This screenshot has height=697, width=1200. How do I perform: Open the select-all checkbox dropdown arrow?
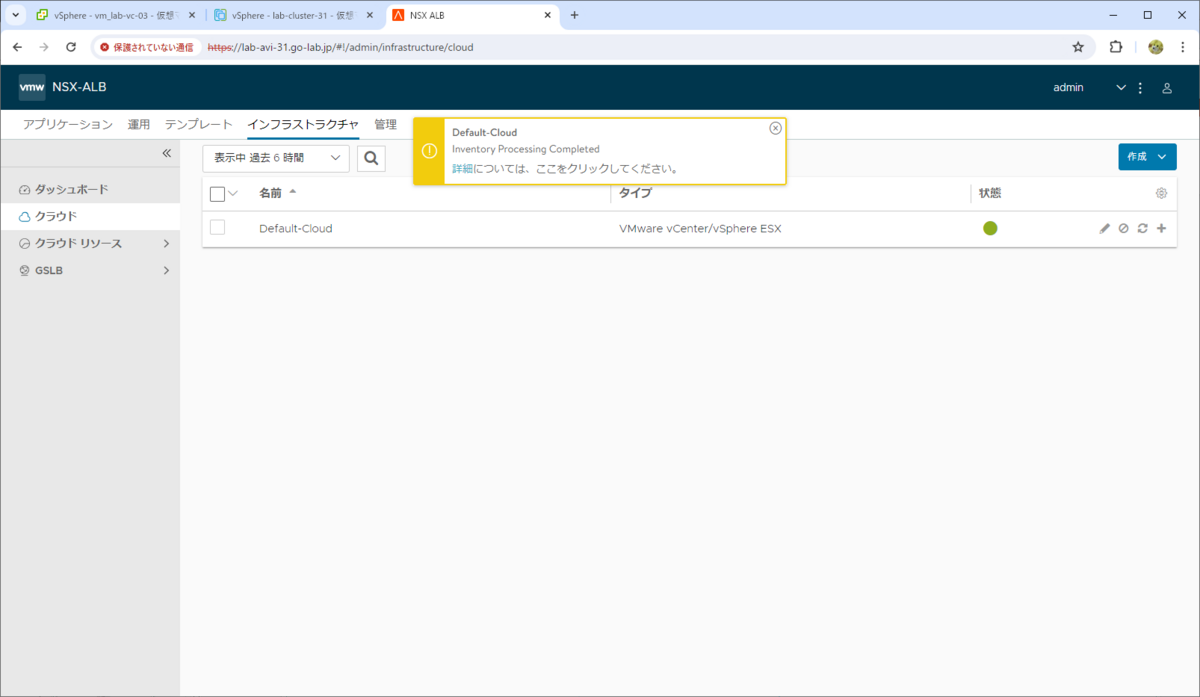pyautogui.click(x=234, y=193)
